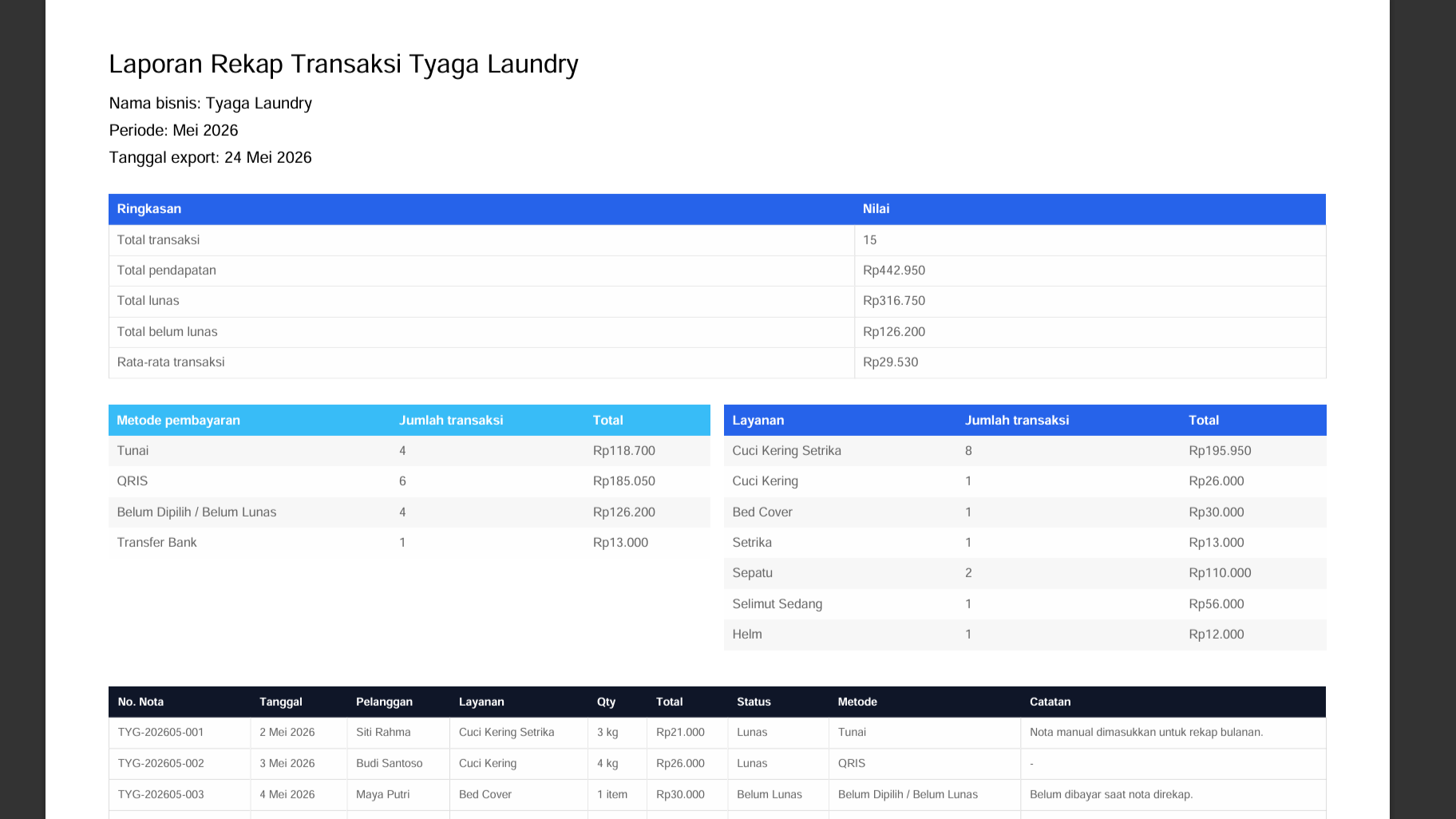Click nota number TYG-202605-001
1456x819 pixels.
coord(160,732)
